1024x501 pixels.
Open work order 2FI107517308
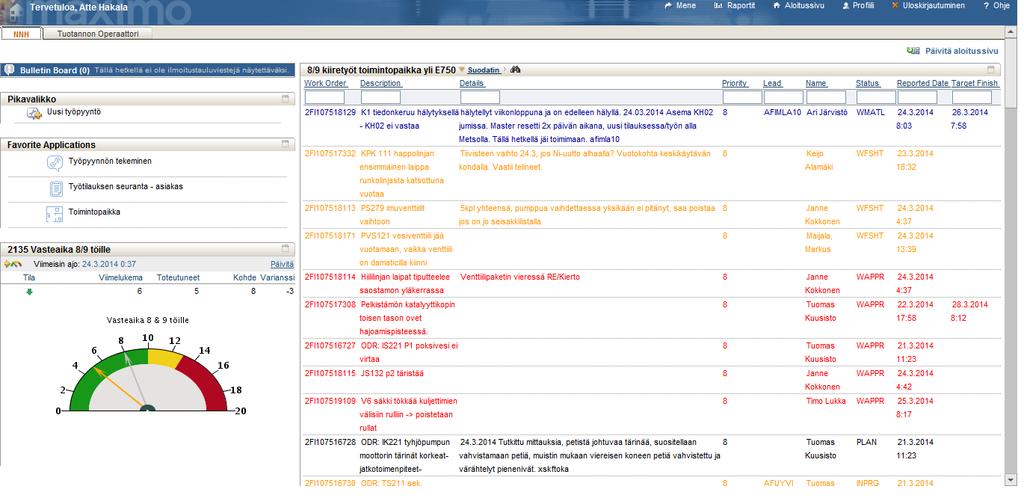coord(330,304)
